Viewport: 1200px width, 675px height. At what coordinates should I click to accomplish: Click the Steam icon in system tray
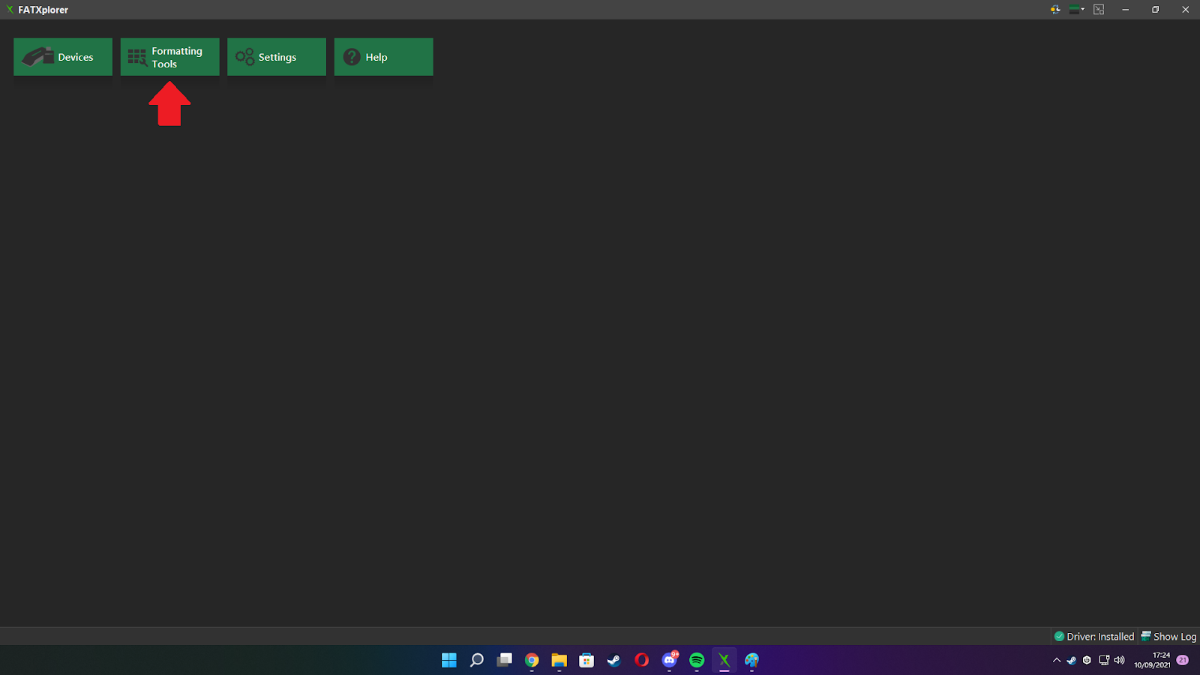point(1072,660)
